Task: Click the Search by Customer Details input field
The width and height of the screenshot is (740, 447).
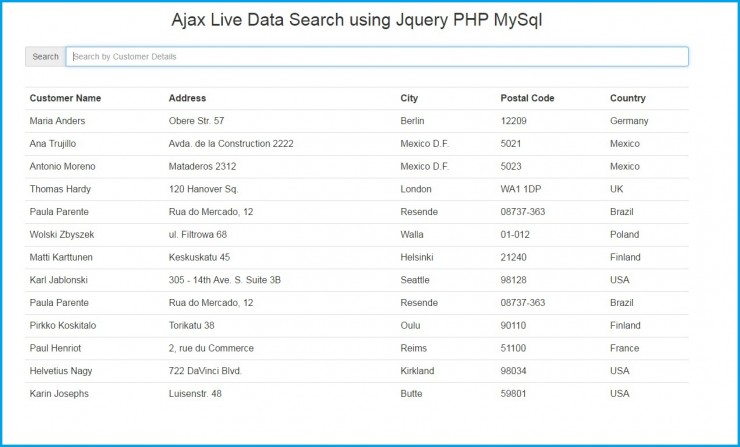Action: (x=377, y=57)
